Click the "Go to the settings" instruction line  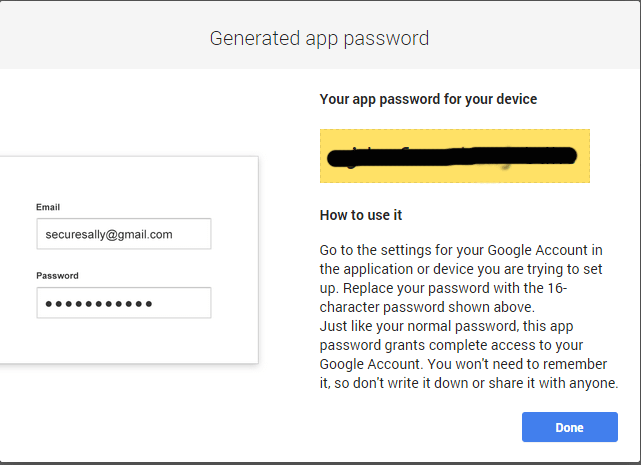(467, 250)
